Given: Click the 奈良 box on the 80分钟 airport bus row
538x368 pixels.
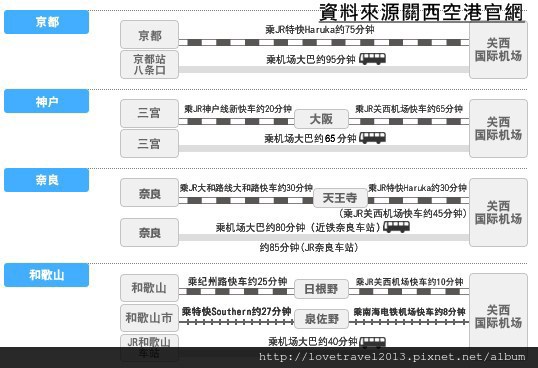Looking at the screenshot, I should pyautogui.click(x=149, y=233).
